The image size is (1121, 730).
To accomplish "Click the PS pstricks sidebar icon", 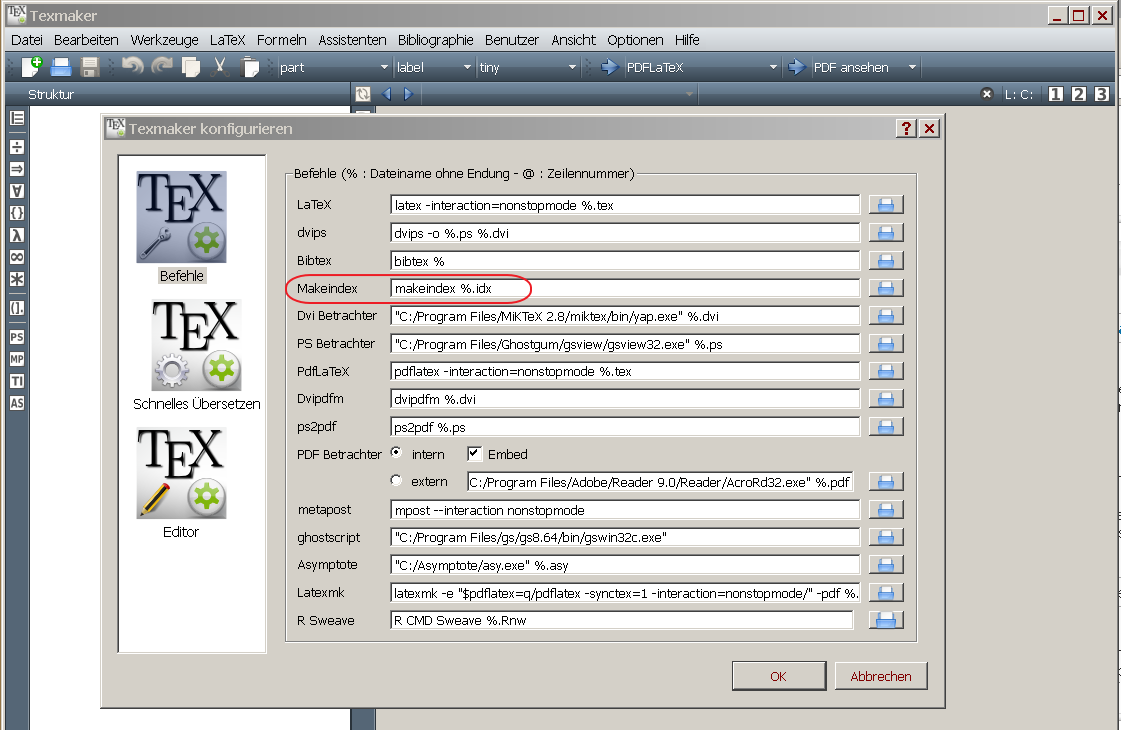I will point(17,337).
